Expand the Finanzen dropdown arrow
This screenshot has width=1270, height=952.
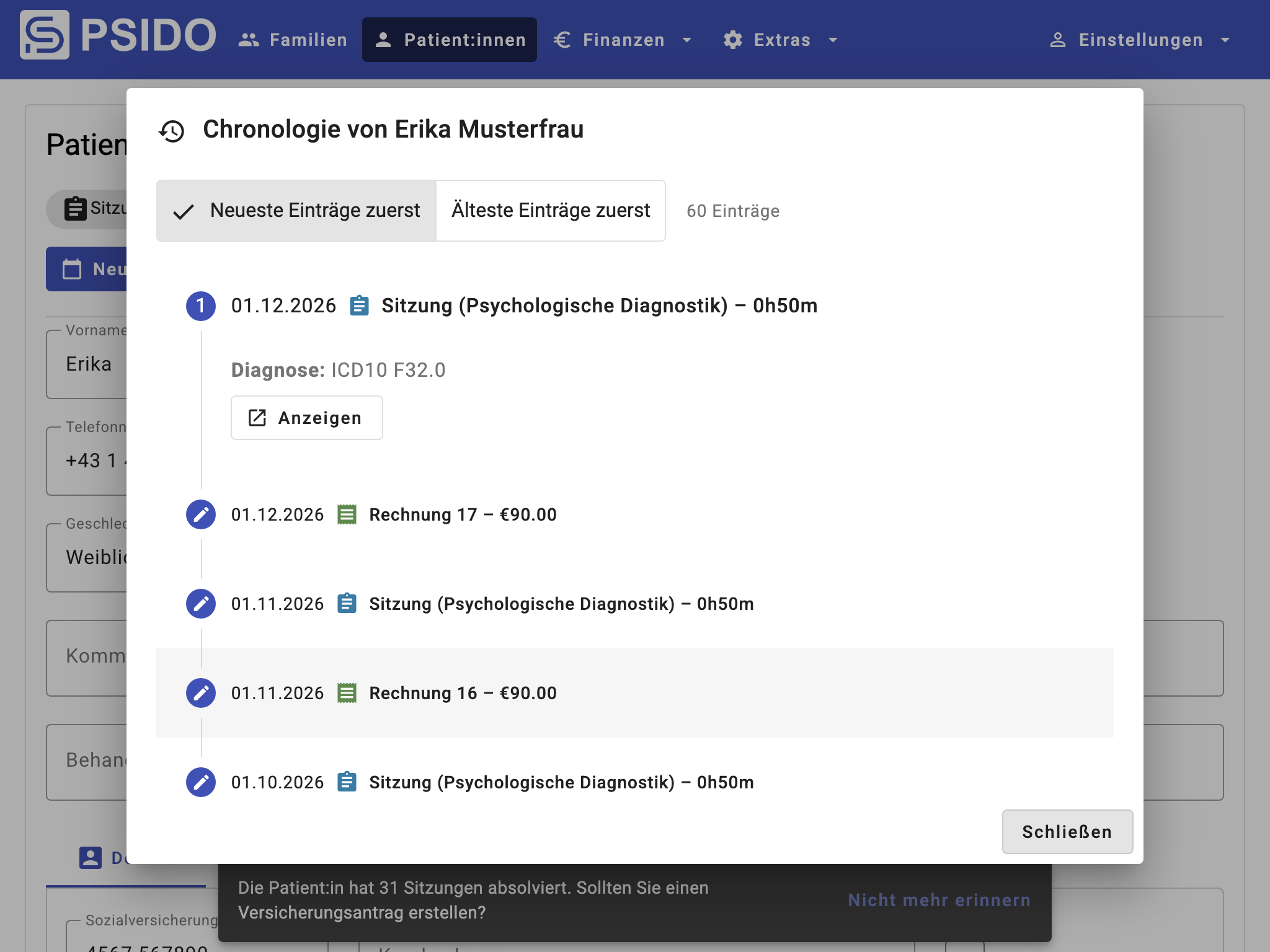686,40
